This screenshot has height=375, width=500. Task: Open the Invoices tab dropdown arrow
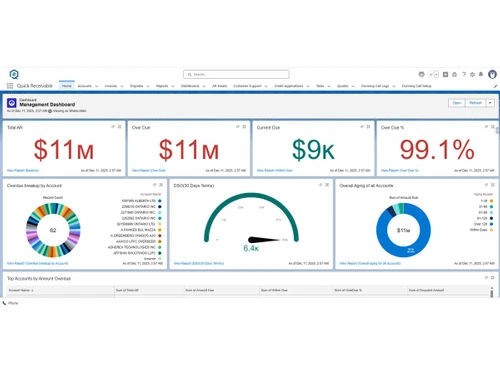pos(122,86)
